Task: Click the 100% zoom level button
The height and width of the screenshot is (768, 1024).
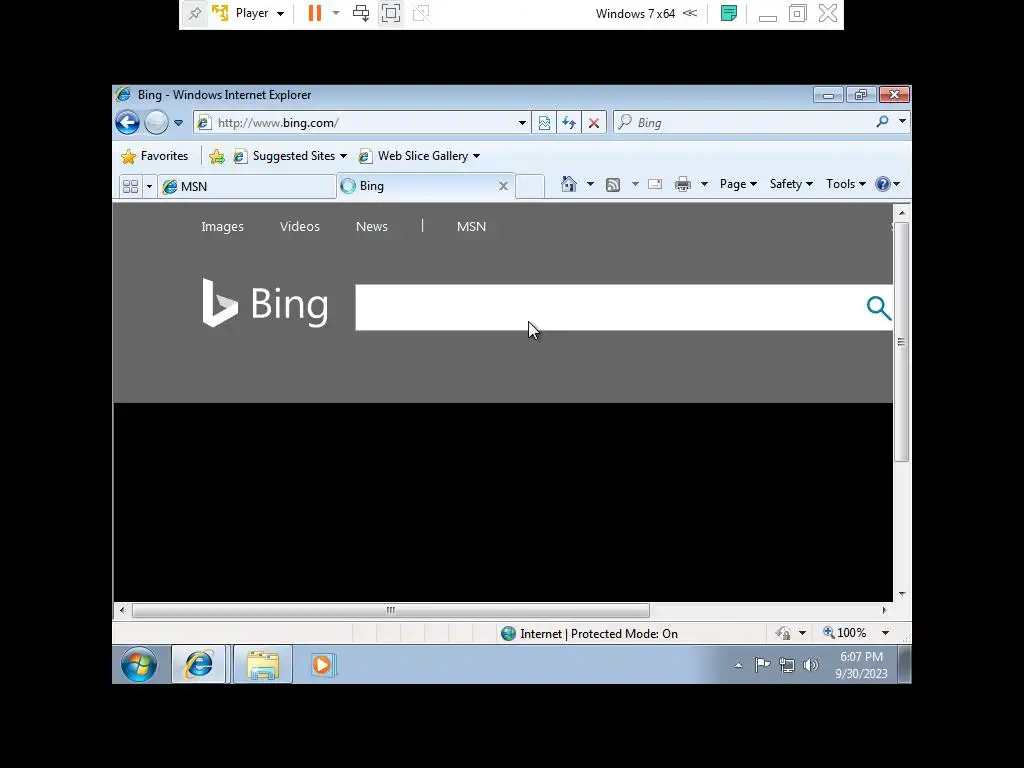Action: [845, 633]
